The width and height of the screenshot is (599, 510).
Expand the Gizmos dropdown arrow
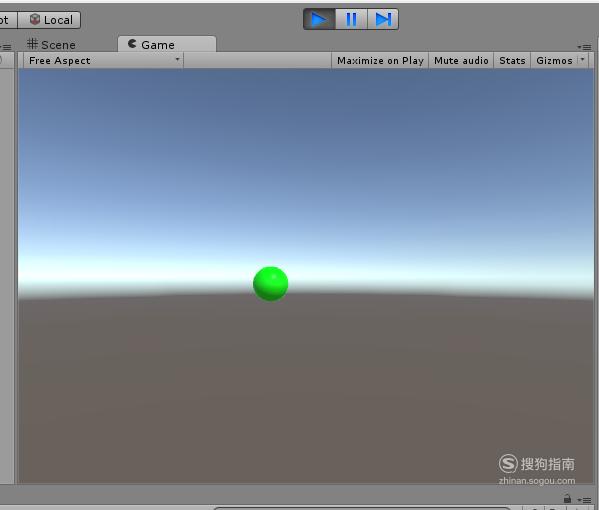(583, 60)
